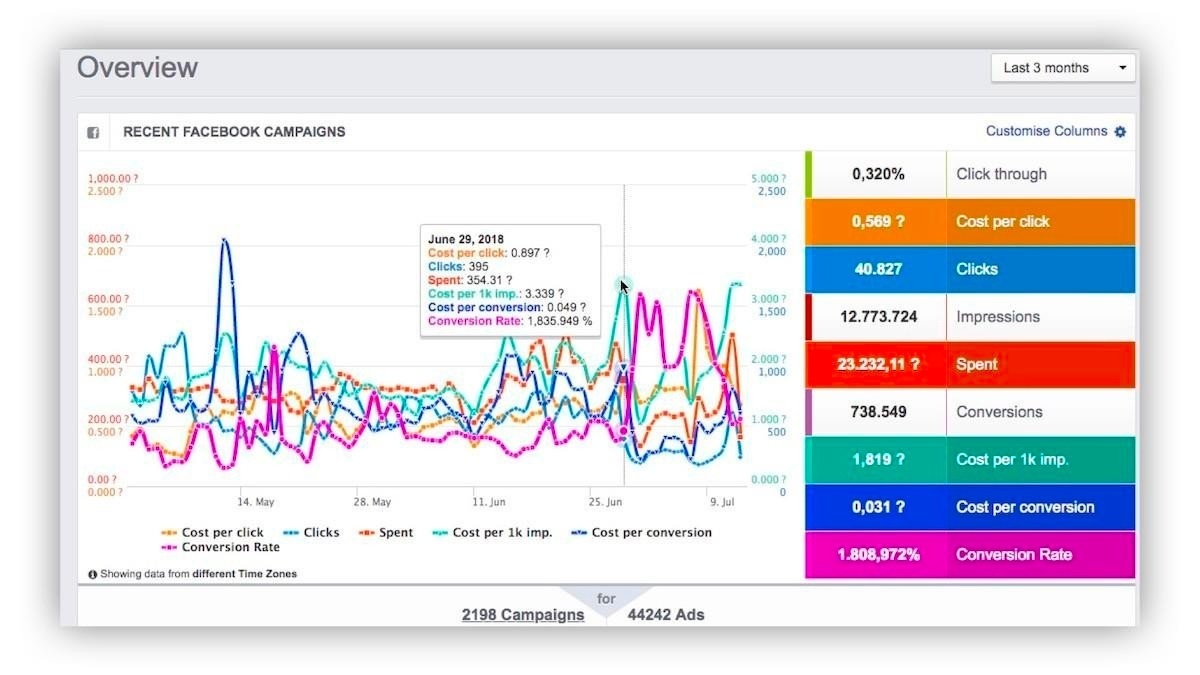Click the dropdown arrow of date range selector
This screenshot has width=1200, height=675.
(x=1122, y=68)
